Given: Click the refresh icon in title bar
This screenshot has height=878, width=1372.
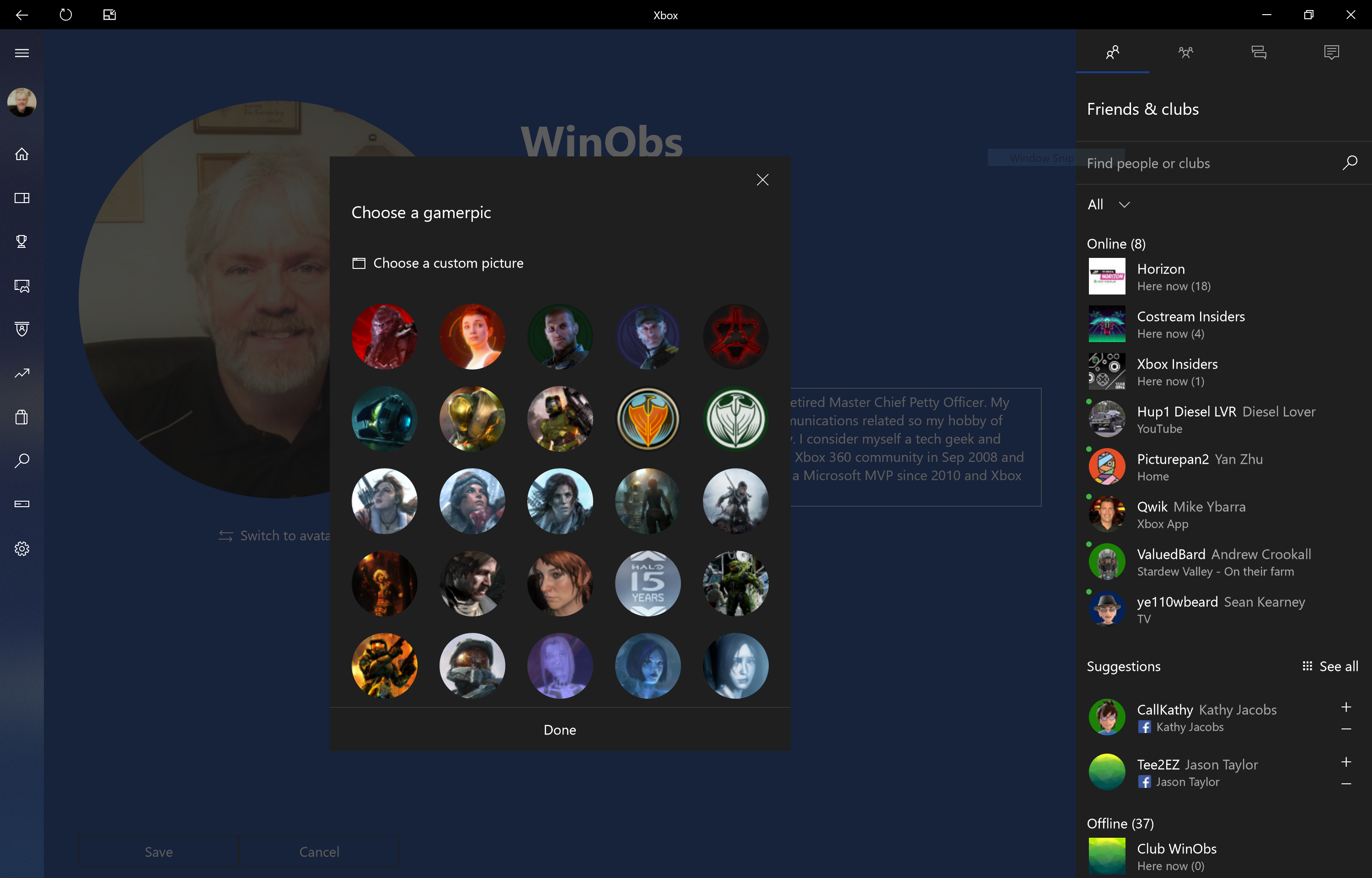Looking at the screenshot, I should [x=65, y=15].
